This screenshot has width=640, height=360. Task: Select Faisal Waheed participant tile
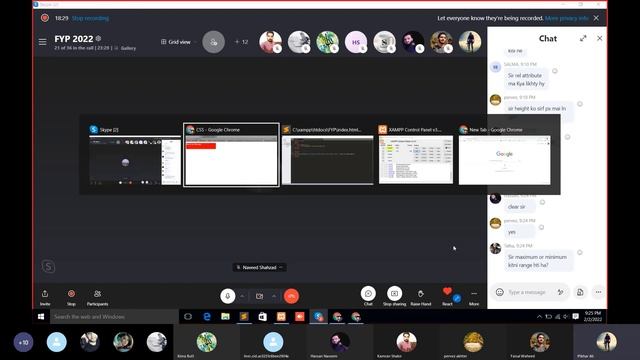click(540, 342)
